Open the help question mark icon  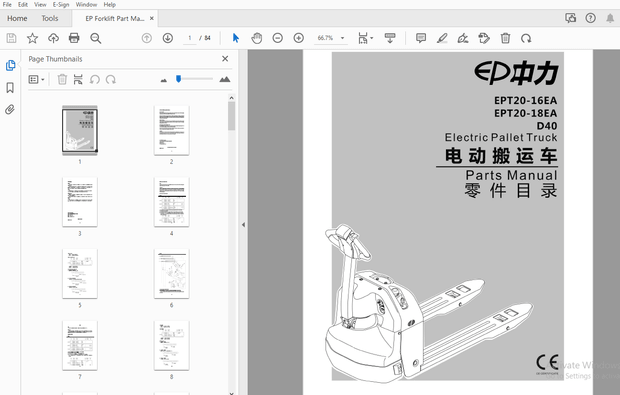pos(590,18)
